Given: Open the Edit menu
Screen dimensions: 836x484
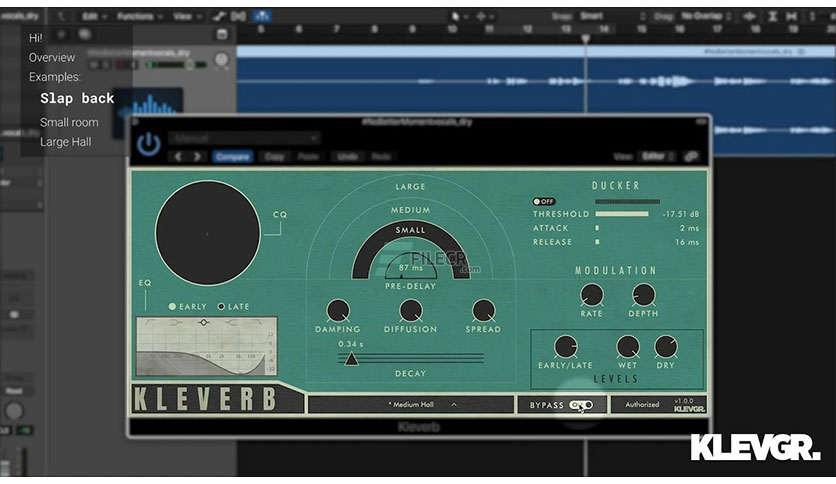Looking at the screenshot, I should pos(93,17).
